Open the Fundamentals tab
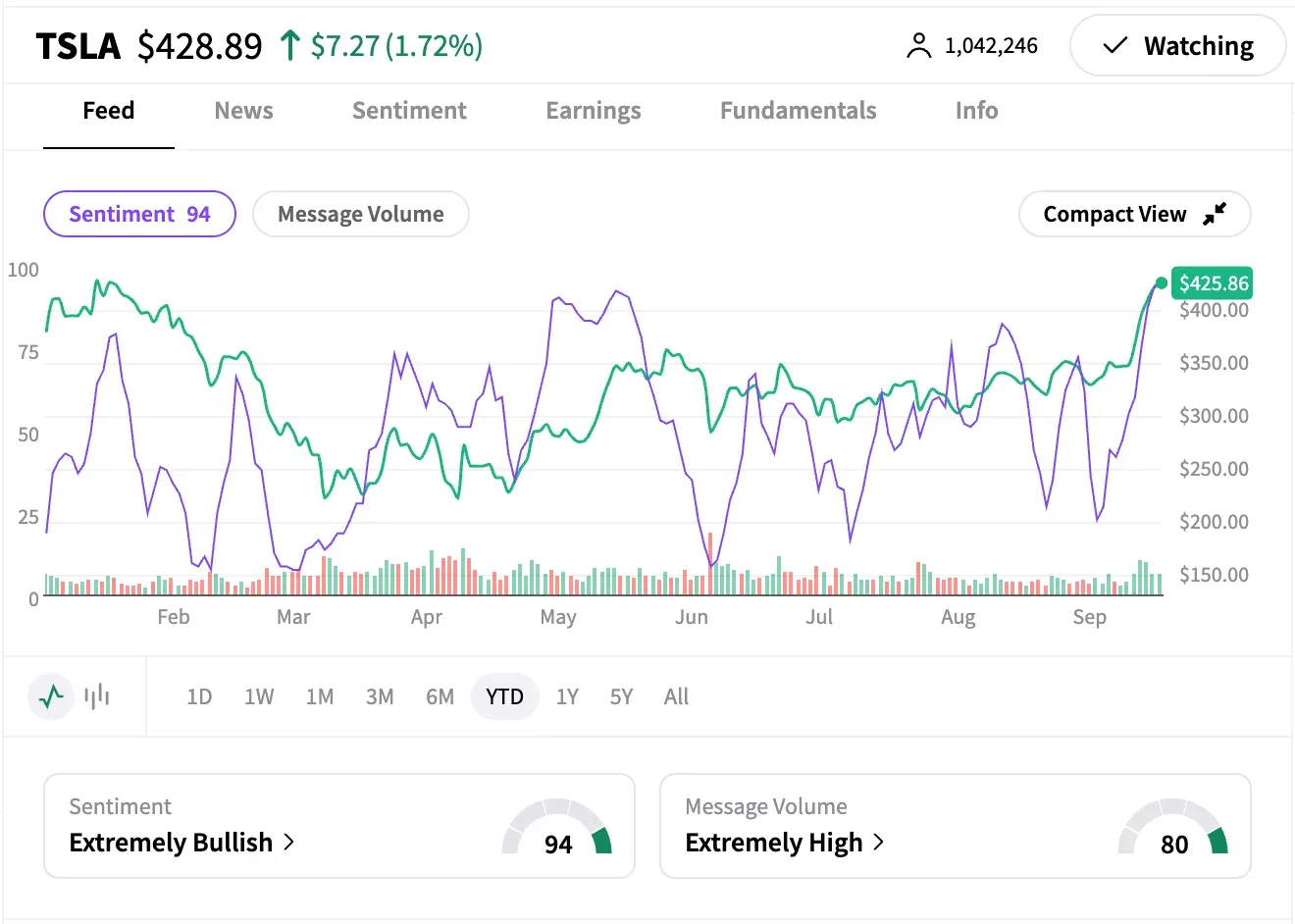The width and height of the screenshot is (1295, 924). pyautogui.click(x=799, y=111)
